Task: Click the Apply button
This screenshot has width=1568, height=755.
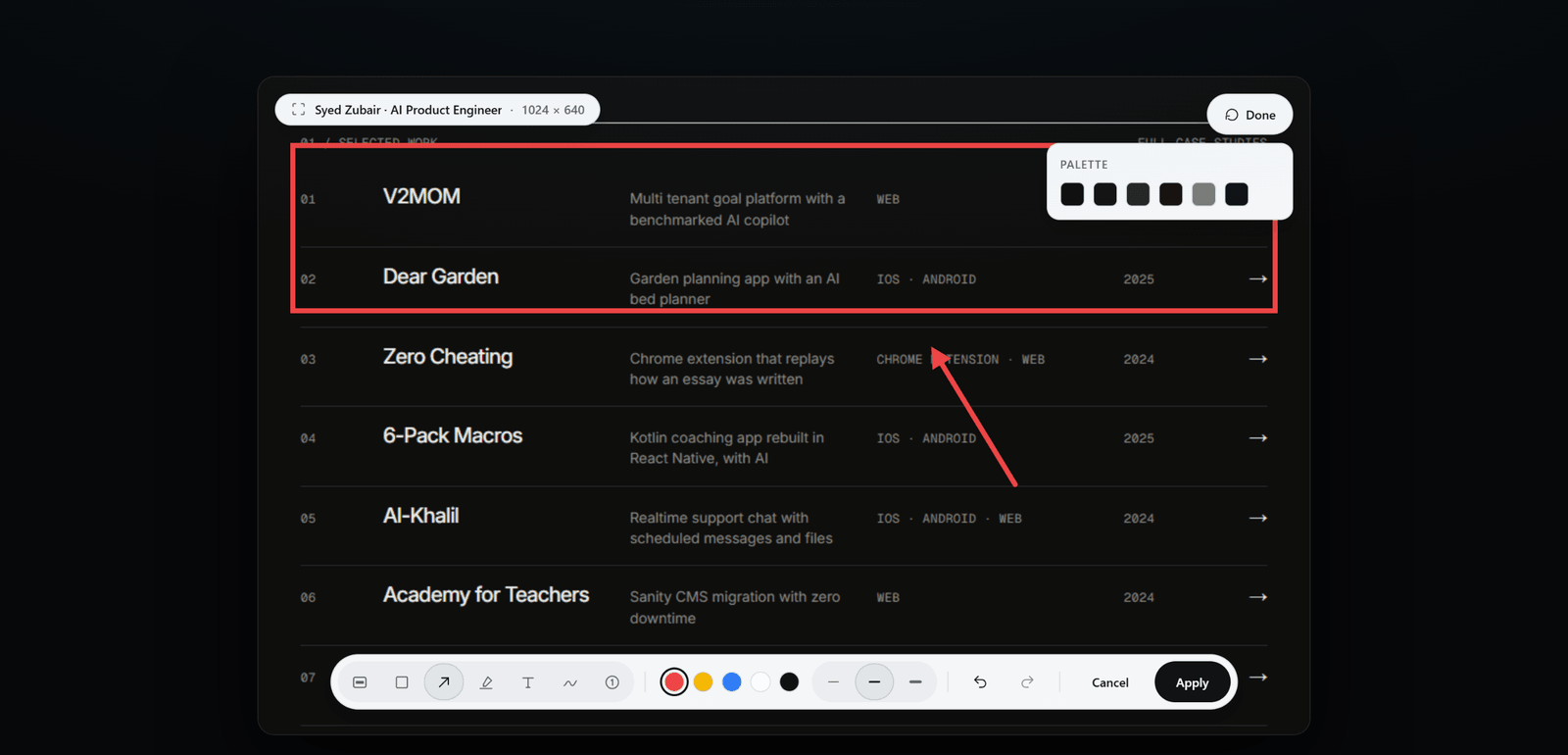Action: (1192, 682)
